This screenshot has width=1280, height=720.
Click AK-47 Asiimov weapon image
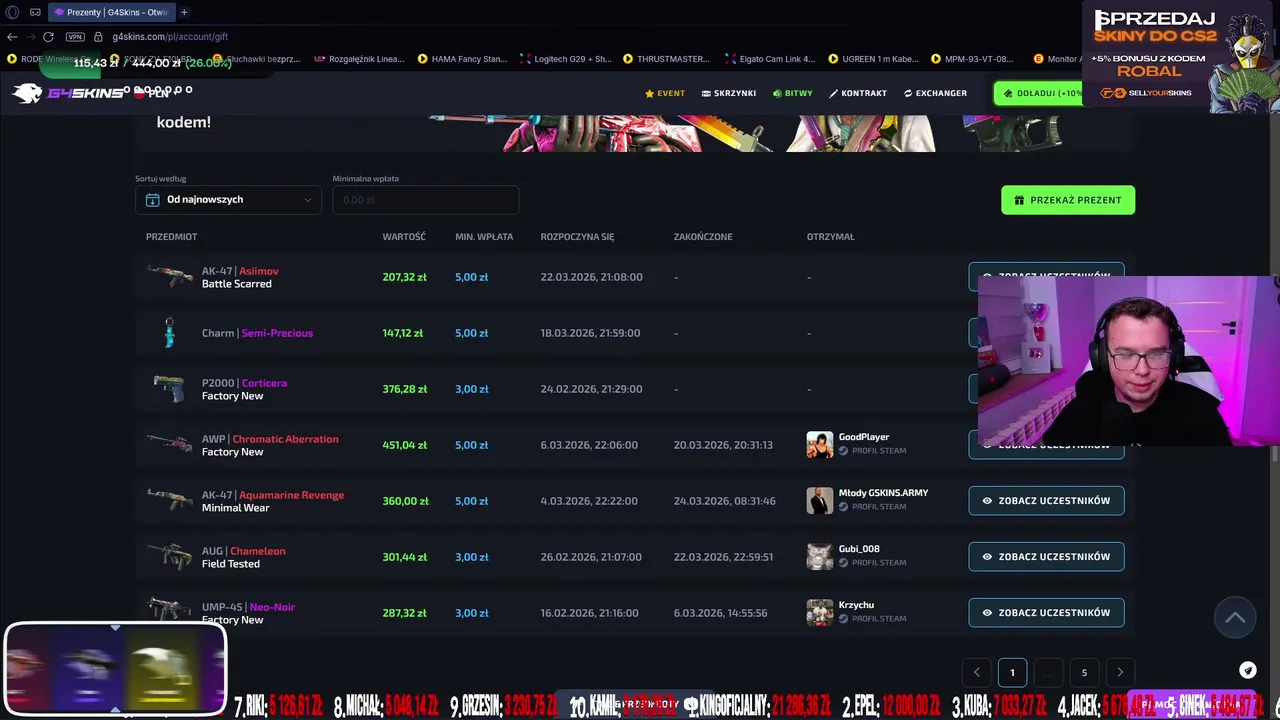coord(169,276)
